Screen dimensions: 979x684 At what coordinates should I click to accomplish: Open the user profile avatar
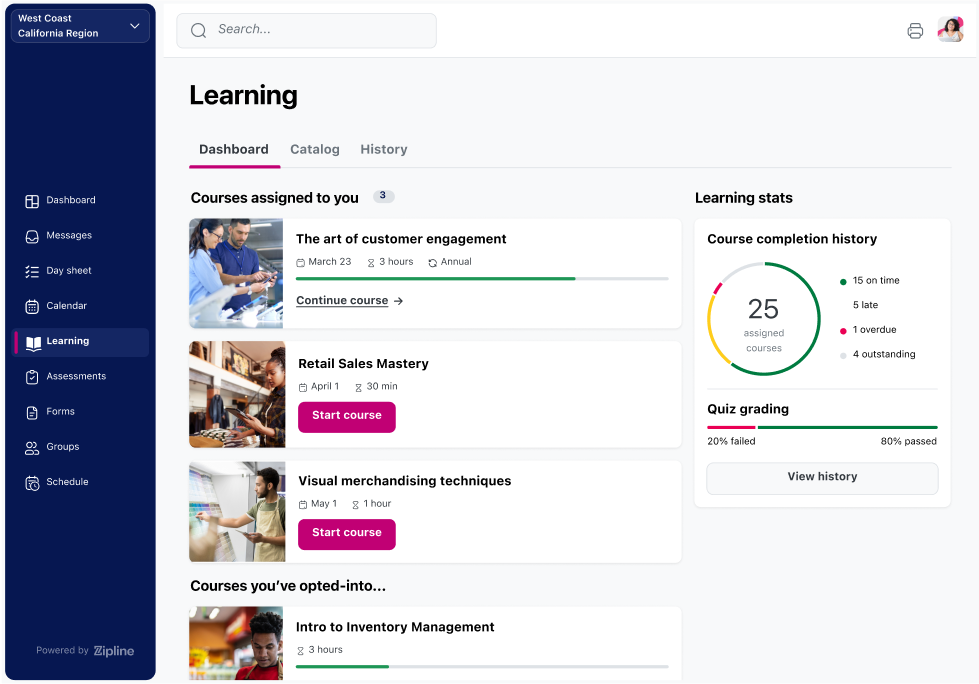(950, 30)
